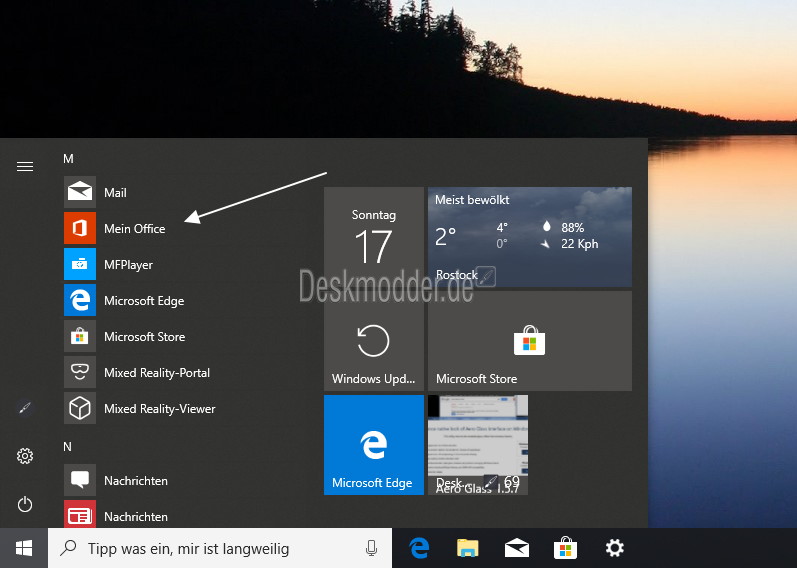The image size is (797, 568).
Task: Open Mein Office icon in app list
Action: point(80,228)
